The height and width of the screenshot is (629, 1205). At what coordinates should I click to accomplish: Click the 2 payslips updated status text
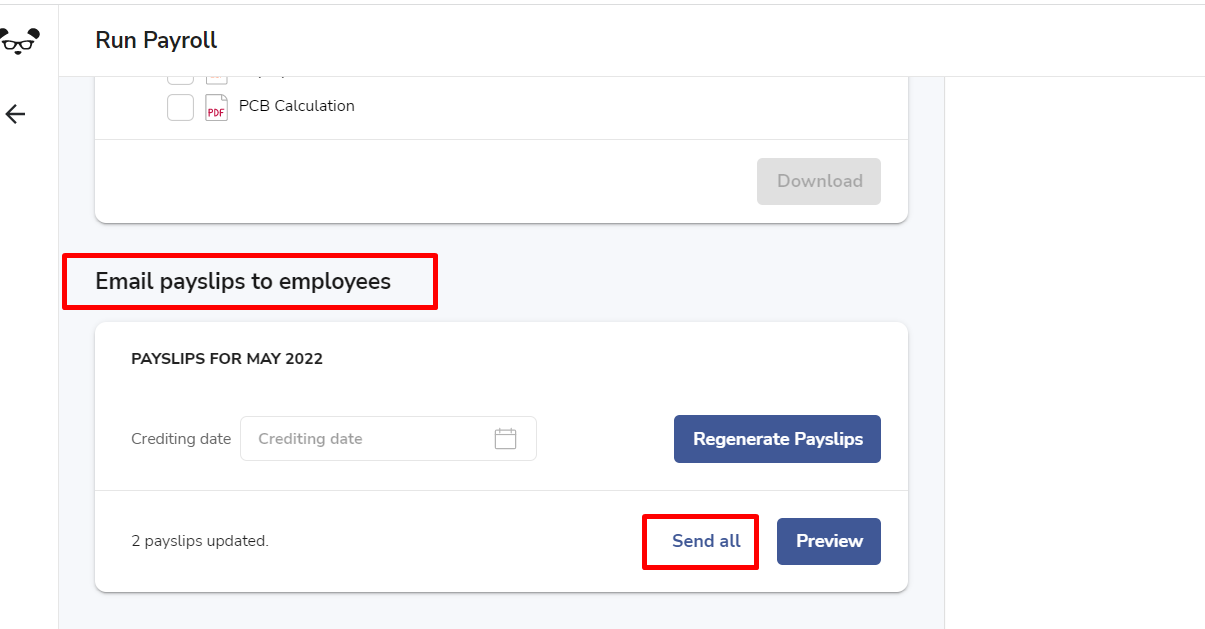click(x=200, y=541)
